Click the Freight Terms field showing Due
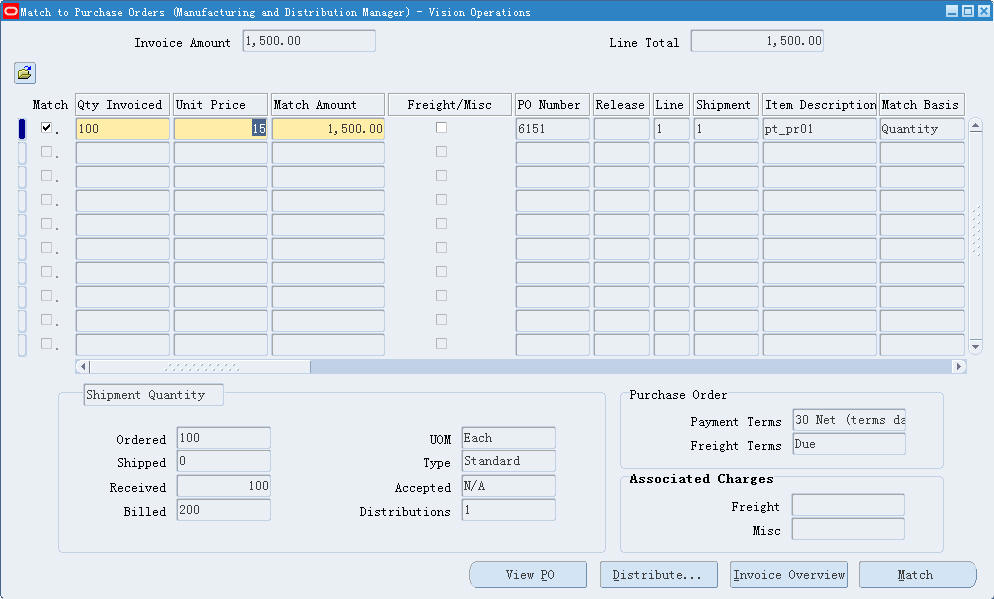This screenshot has width=994, height=599. point(849,444)
